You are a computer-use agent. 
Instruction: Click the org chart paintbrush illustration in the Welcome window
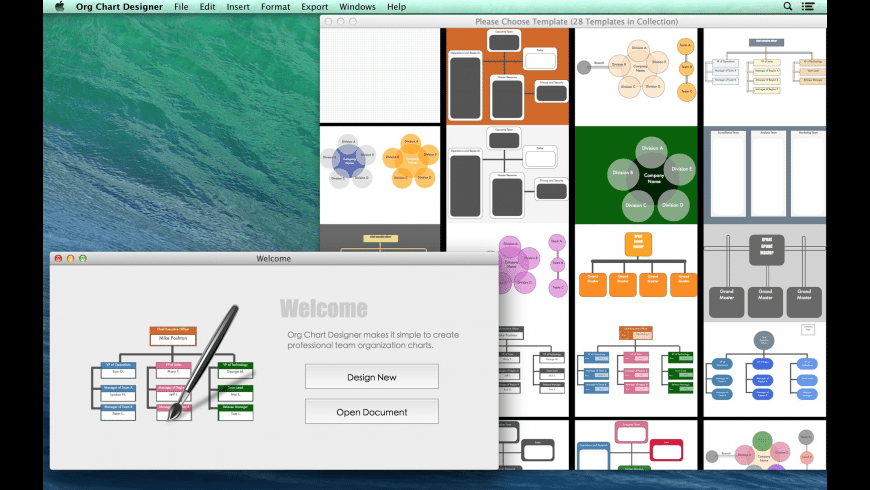coord(173,364)
